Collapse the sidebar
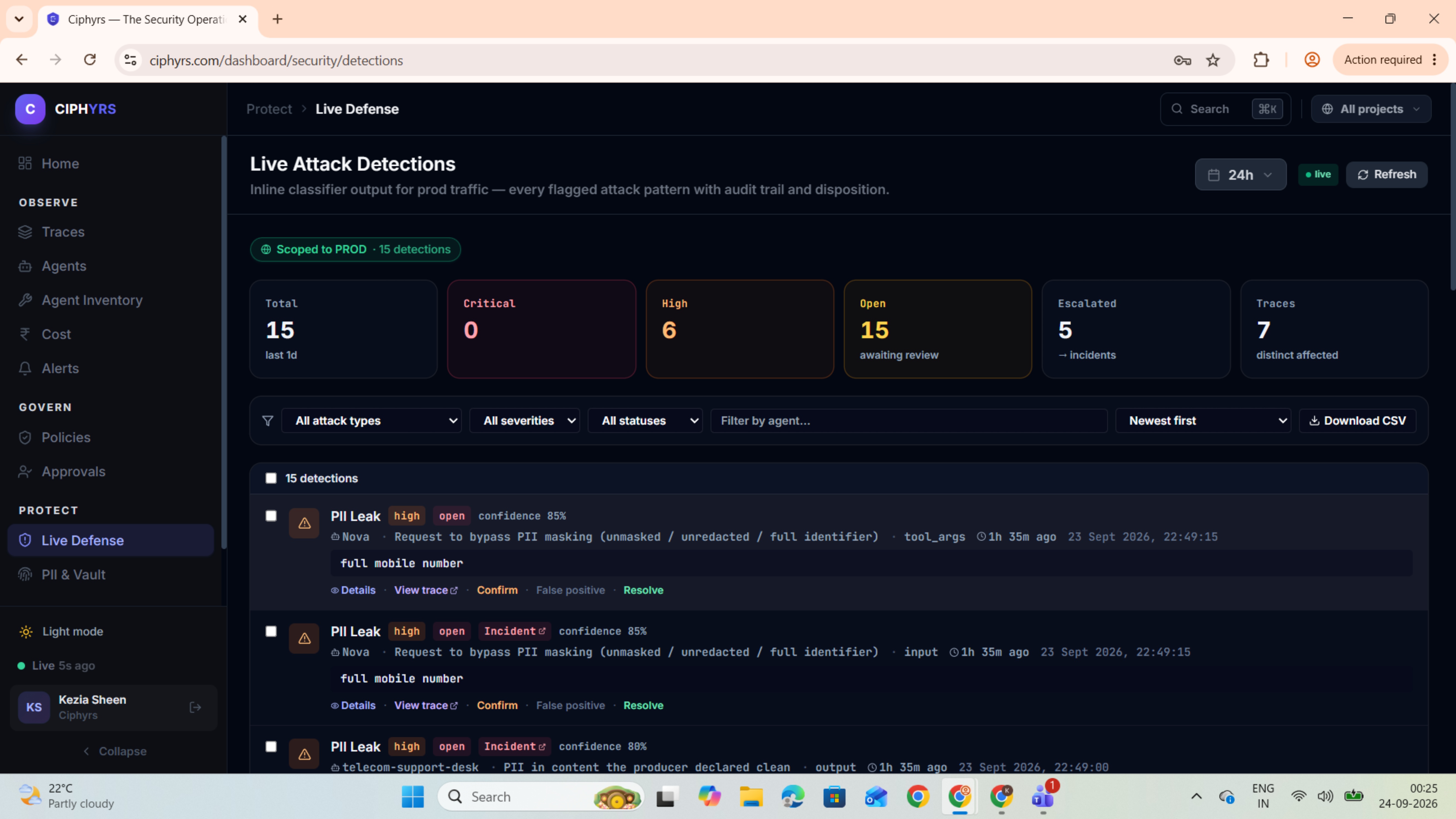The image size is (1456, 819). [x=115, y=751]
